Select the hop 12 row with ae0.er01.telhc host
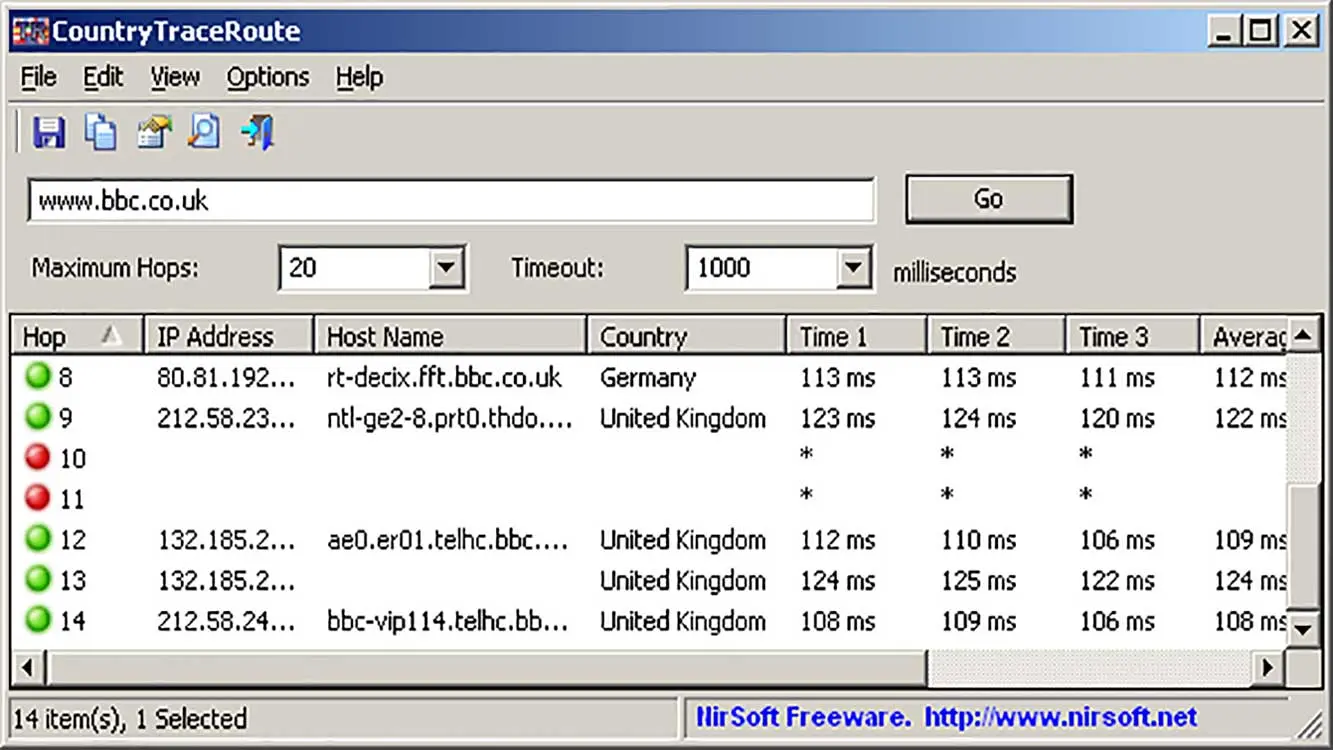The width and height of the screenshot is (1333, 750). 447,540
